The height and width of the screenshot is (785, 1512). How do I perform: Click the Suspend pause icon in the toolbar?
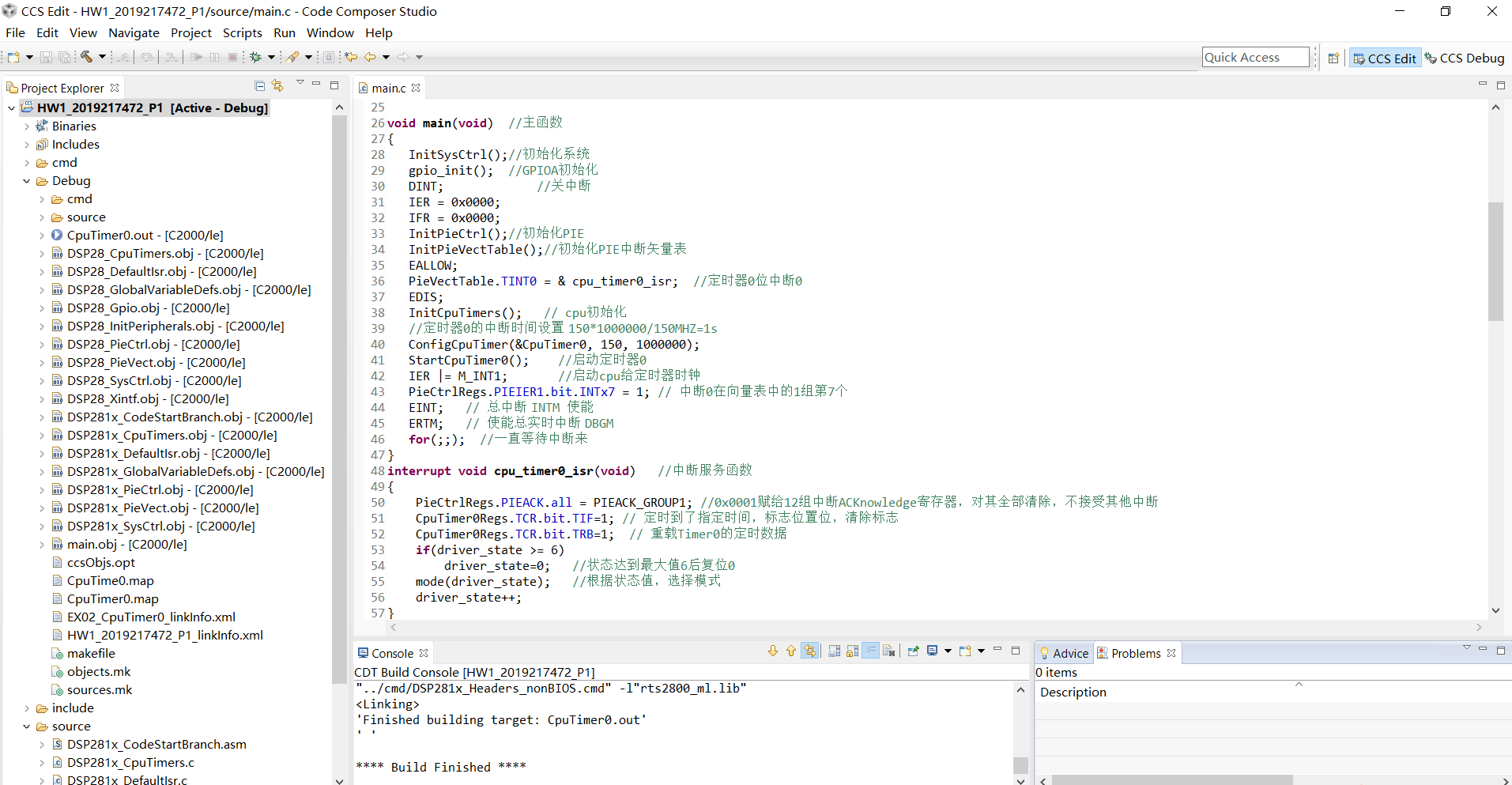click(x=214, y=57)
